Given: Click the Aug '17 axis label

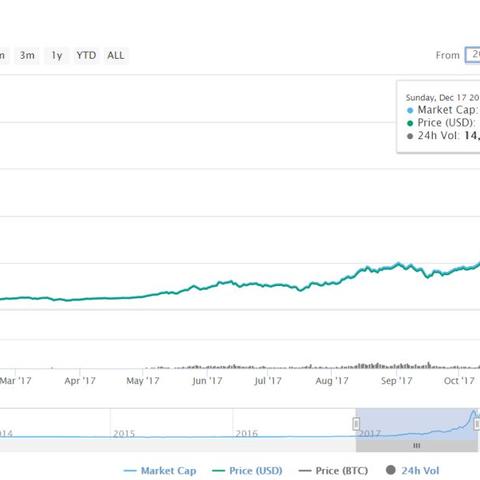Looking at the screenshot, I should 332,381.
